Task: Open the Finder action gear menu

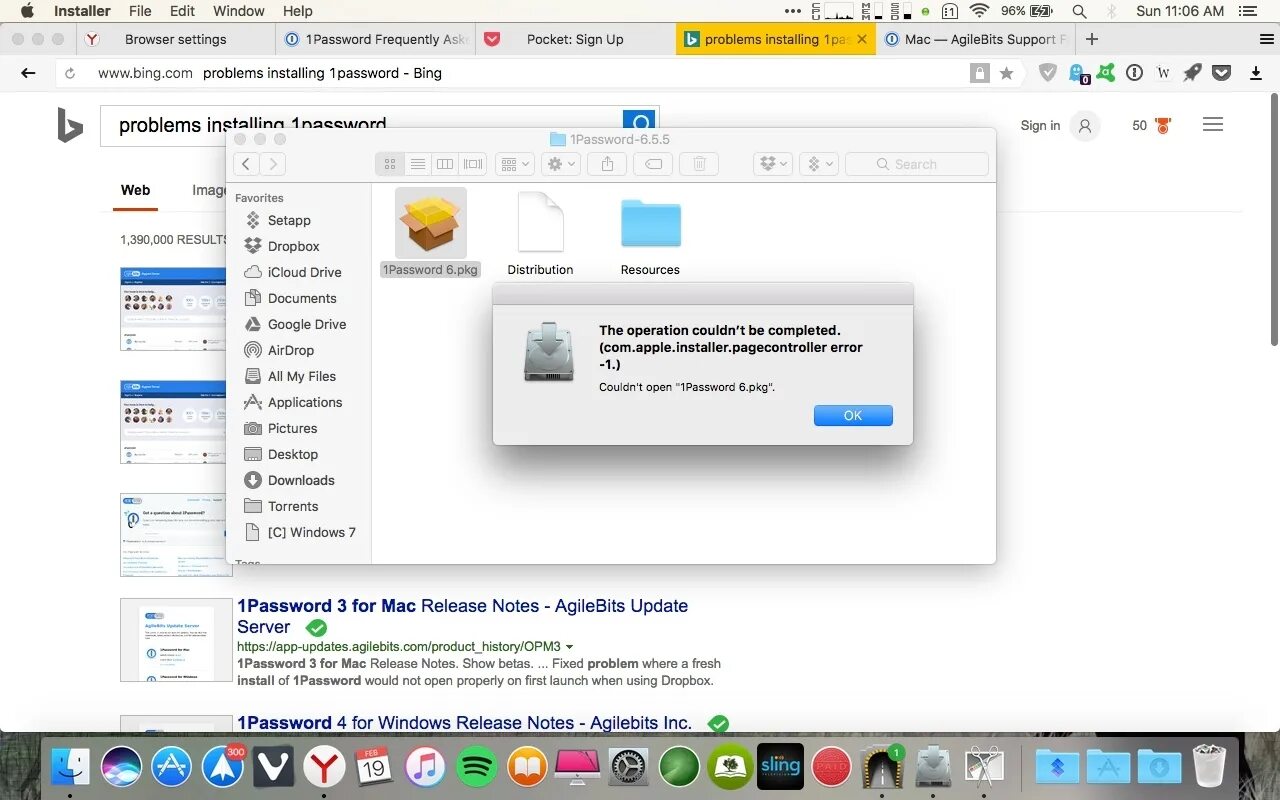Action: click(x=561, y=164)
